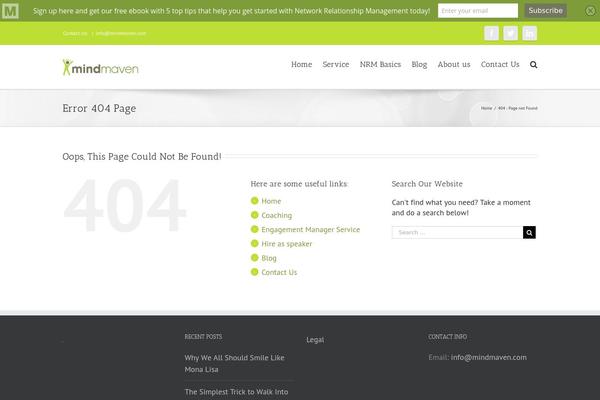Click the 'Error 404 Page' title text
Viewport: 600px width, 400px height.
99,108
